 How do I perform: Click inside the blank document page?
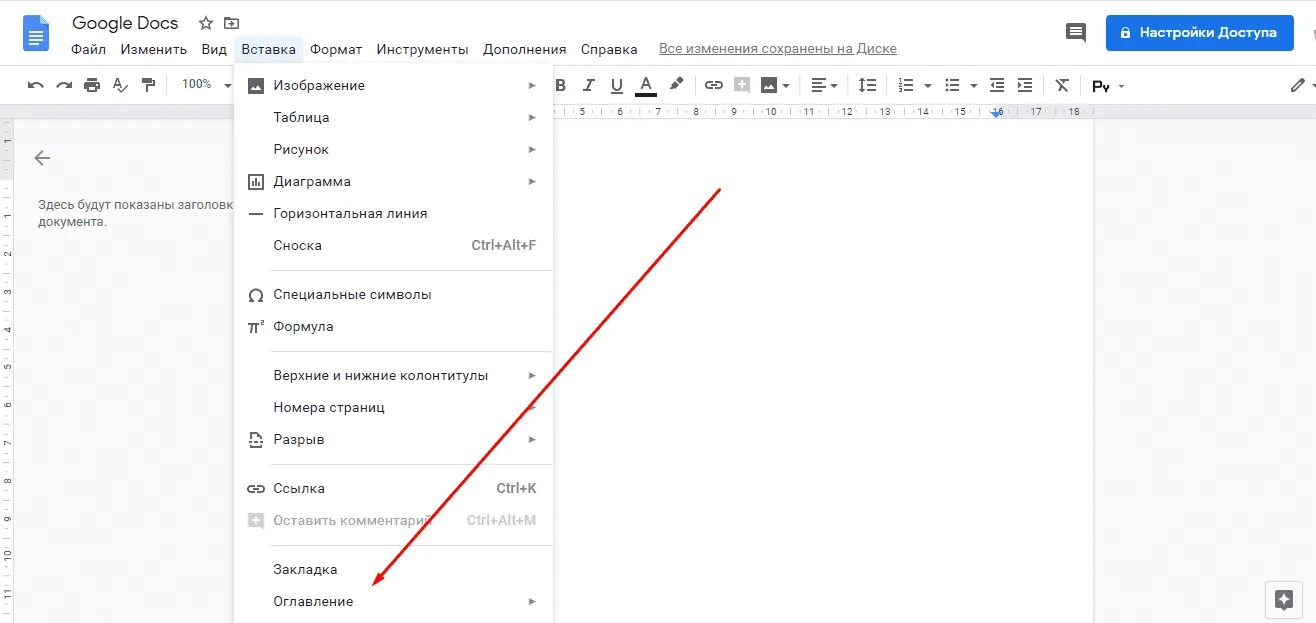point(822,370)
